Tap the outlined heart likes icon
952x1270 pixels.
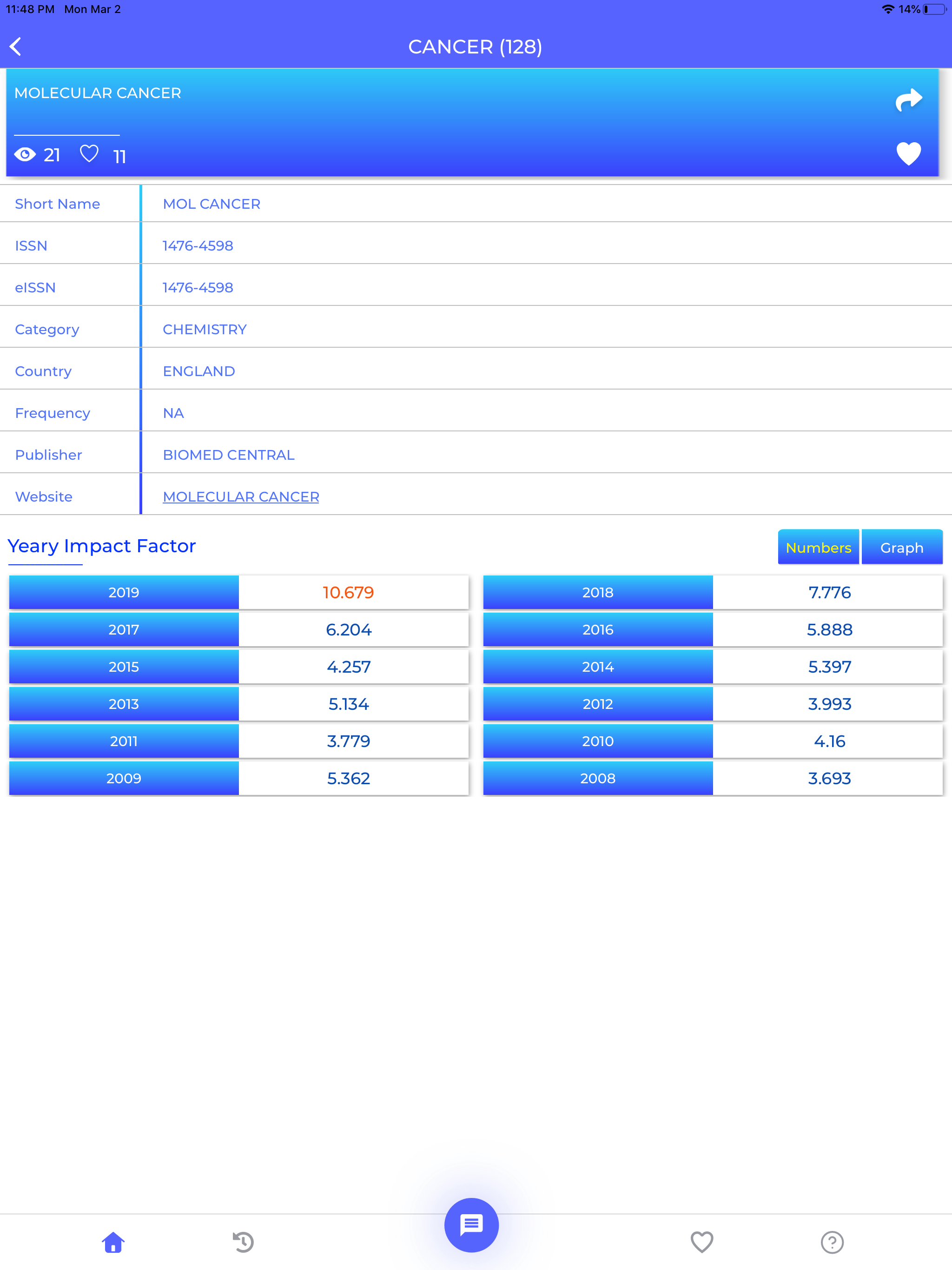pos(89,153)
